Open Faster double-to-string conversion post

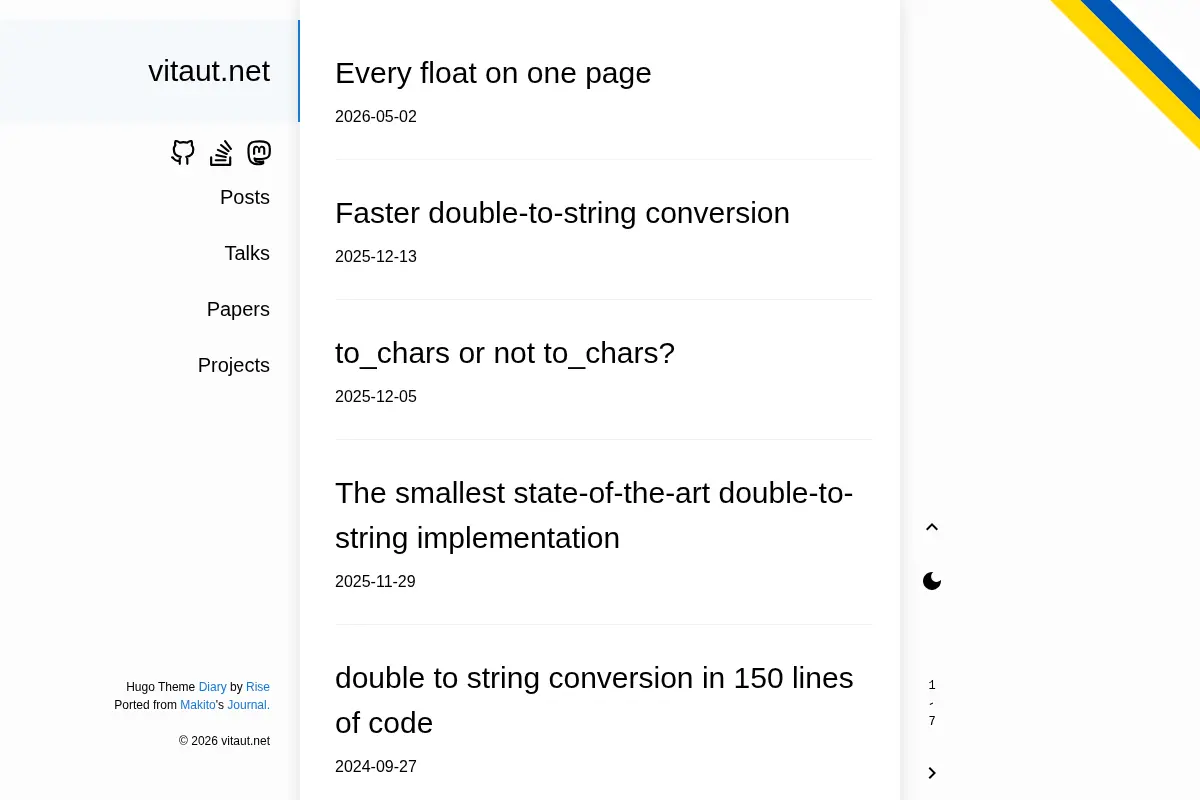point(562,213)
